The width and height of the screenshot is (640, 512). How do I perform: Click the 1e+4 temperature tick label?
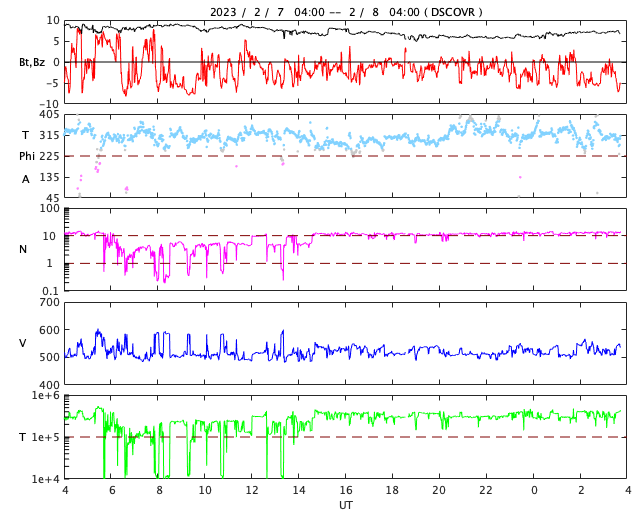click(x=46, y=479)
